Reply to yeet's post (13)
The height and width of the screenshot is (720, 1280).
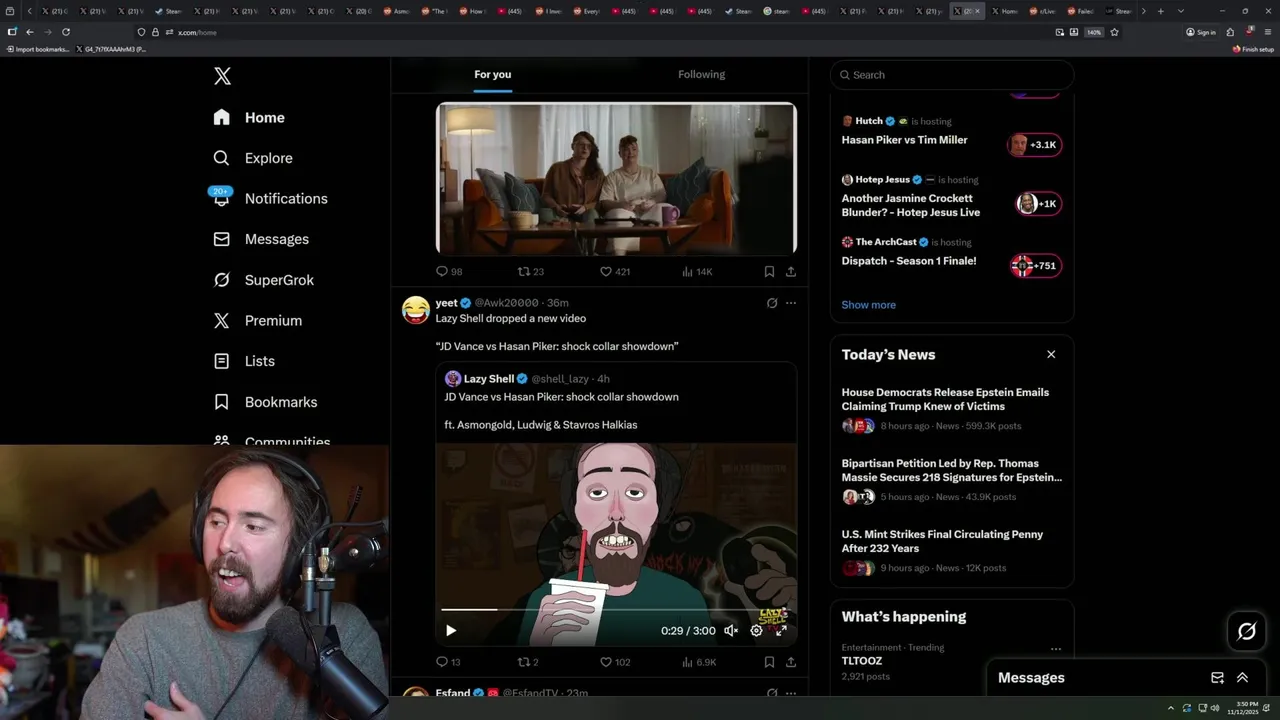[448, 662]
